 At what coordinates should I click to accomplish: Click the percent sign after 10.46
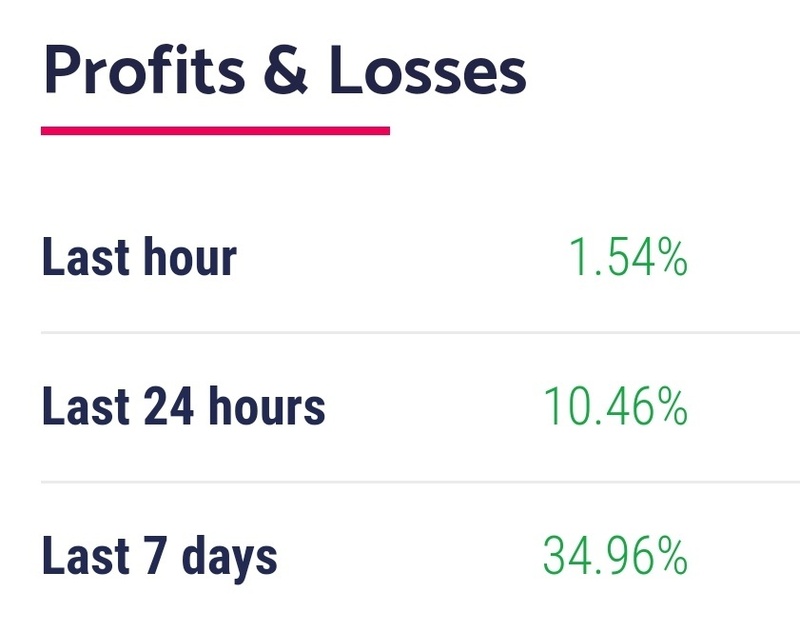click(x=671, y=407)
